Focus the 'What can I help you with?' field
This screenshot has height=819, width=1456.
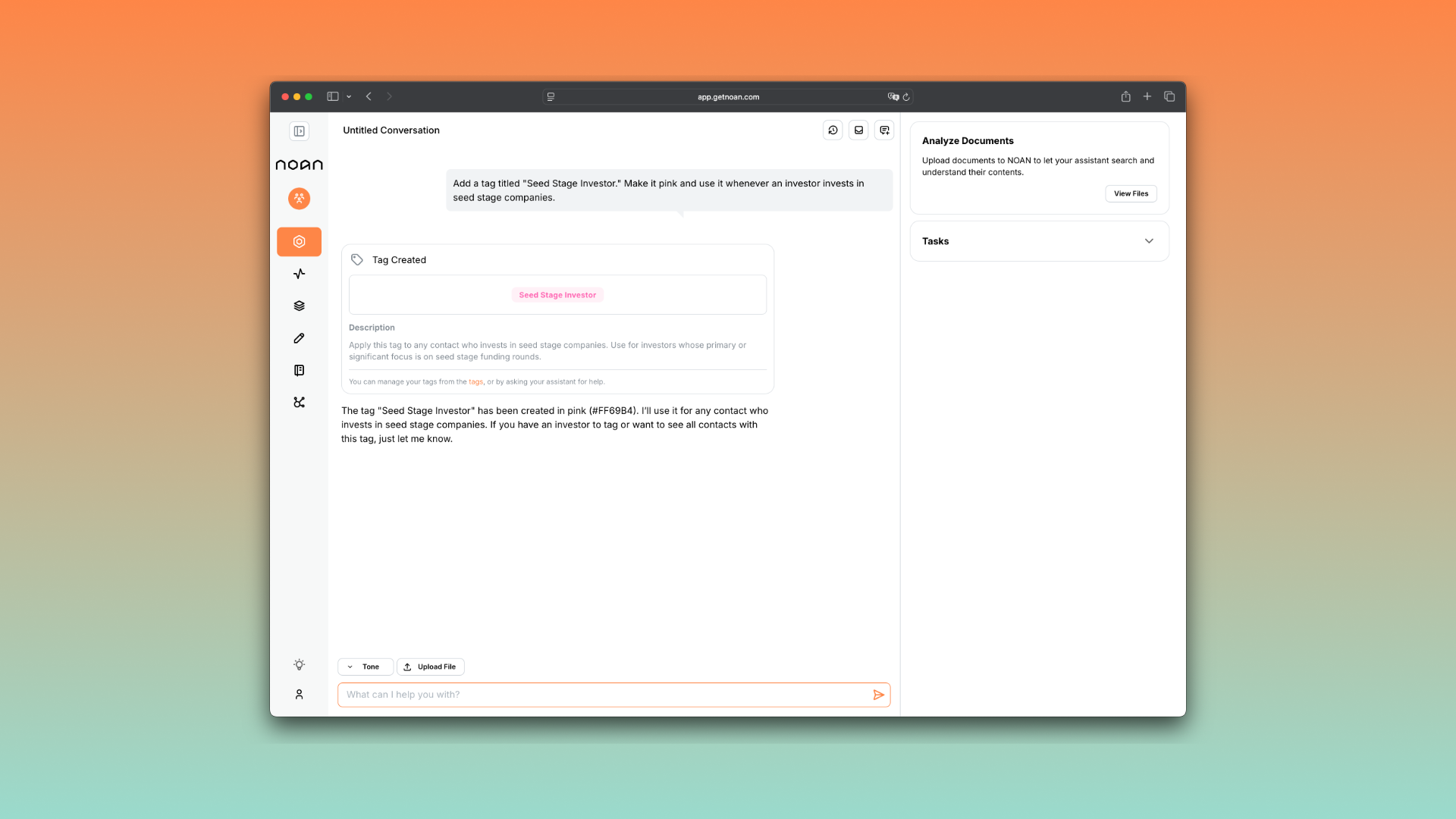point(603,695)
